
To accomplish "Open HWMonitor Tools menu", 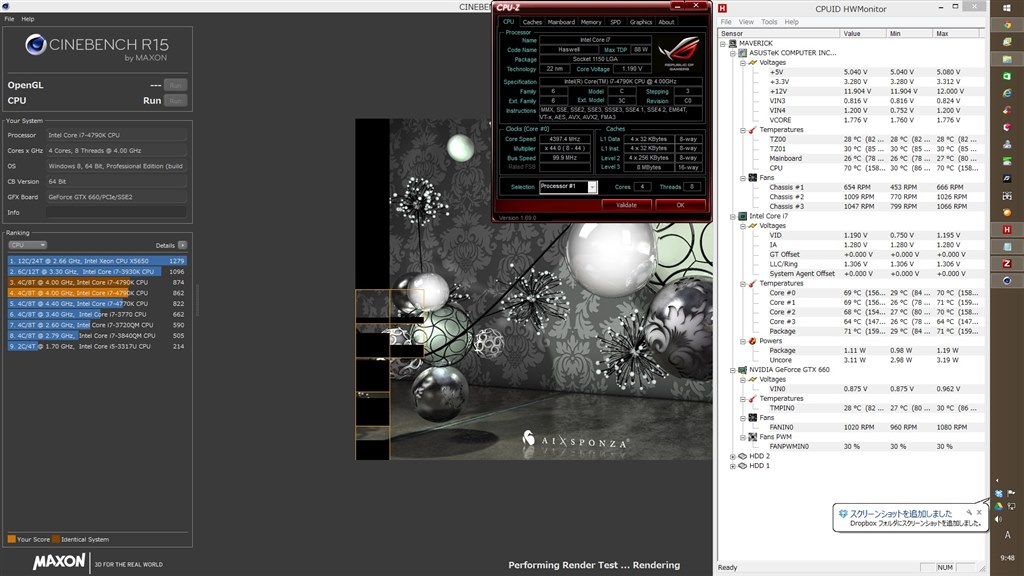I will [x=769, y=22].
